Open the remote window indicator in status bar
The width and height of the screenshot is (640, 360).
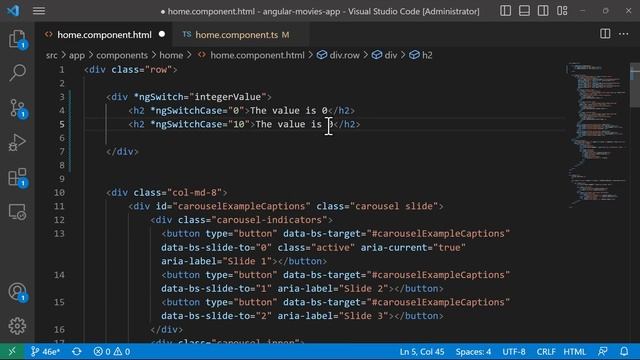(12, 351)
